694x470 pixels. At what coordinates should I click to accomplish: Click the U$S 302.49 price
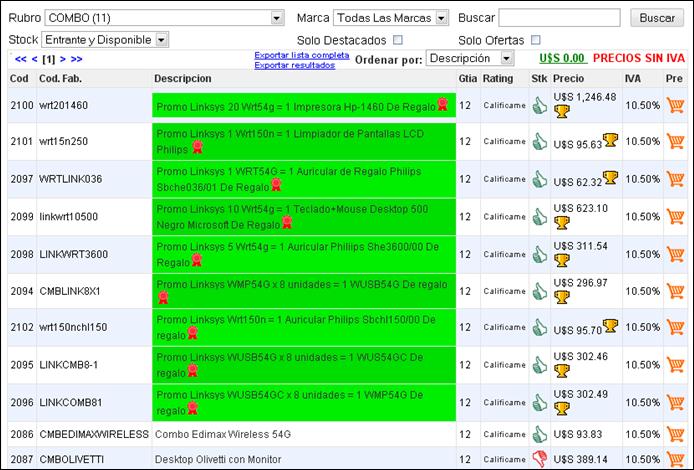[580, 394]
